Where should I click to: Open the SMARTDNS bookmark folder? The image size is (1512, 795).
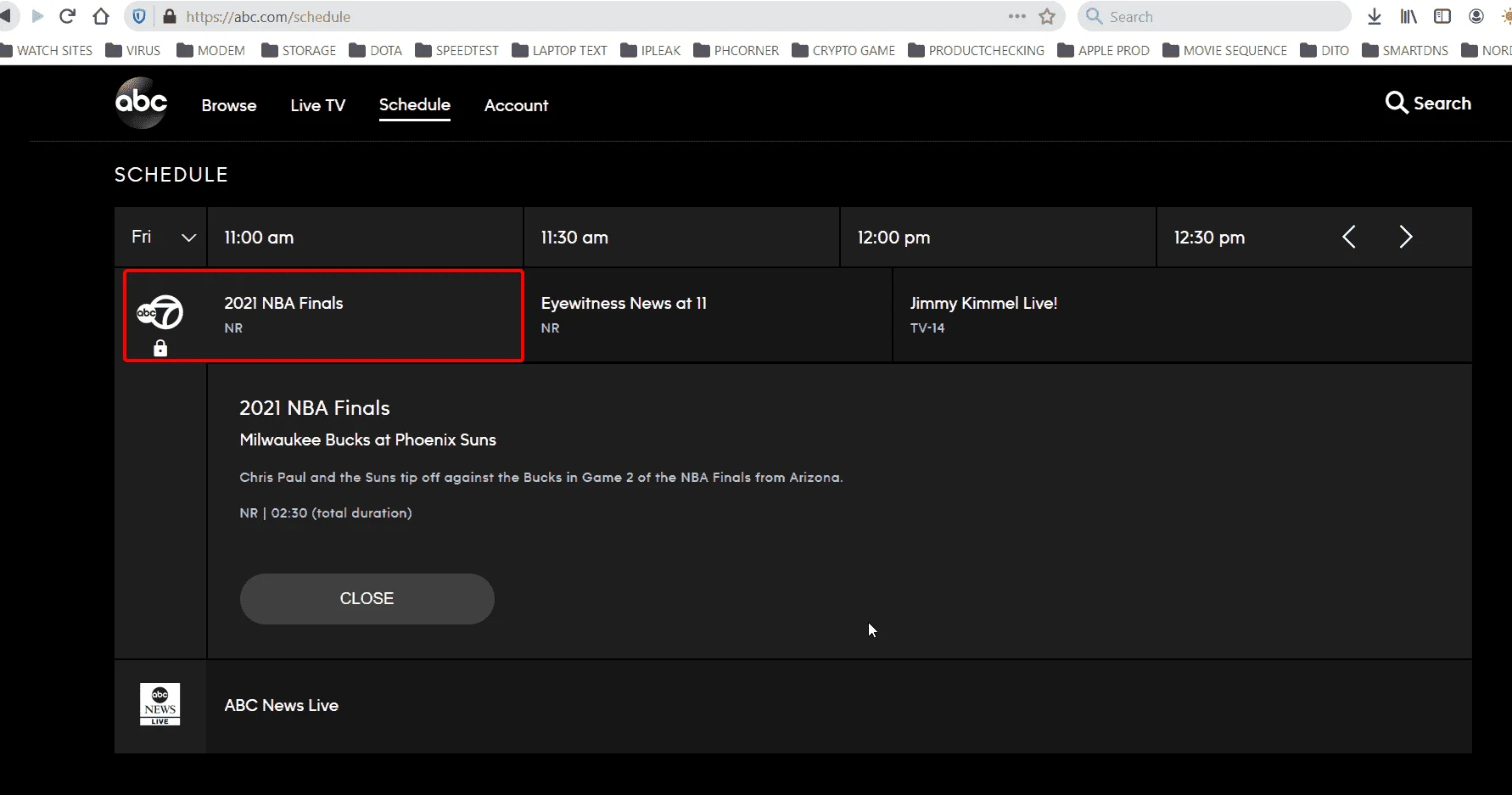coord(1405,50)
